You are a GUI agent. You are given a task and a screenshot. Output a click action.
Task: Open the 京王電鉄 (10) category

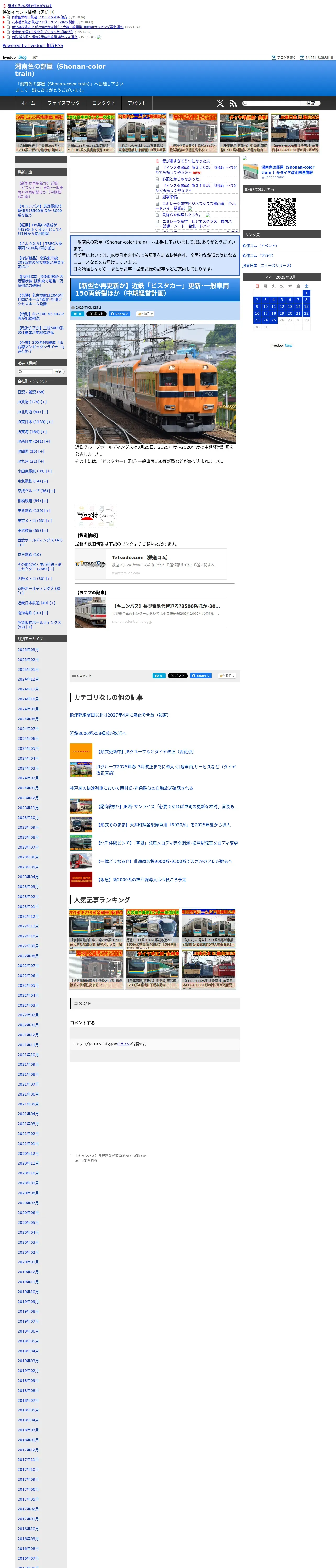[x=29, y=555]
